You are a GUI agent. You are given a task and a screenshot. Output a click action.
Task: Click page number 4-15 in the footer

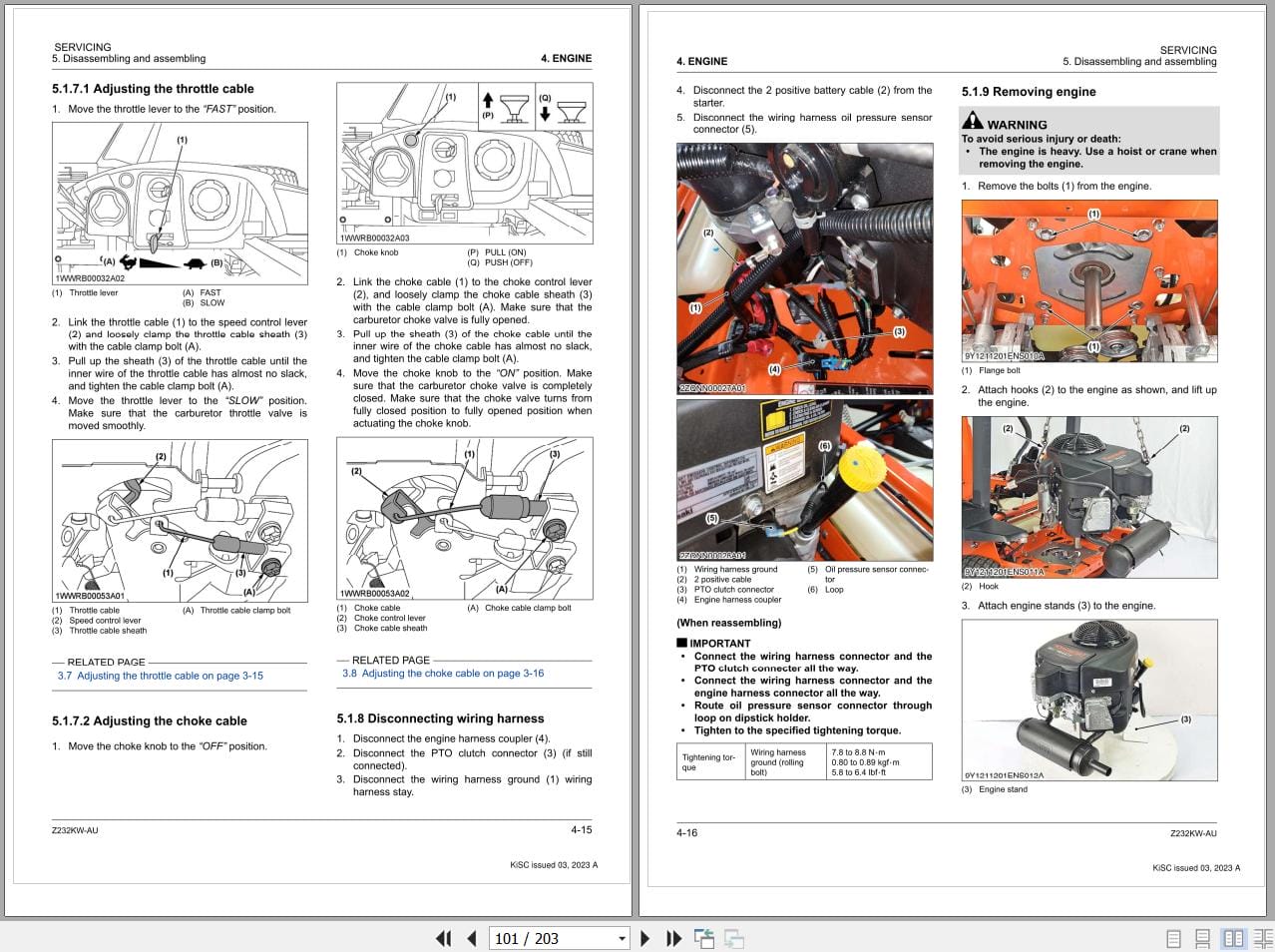pos(581,829)
